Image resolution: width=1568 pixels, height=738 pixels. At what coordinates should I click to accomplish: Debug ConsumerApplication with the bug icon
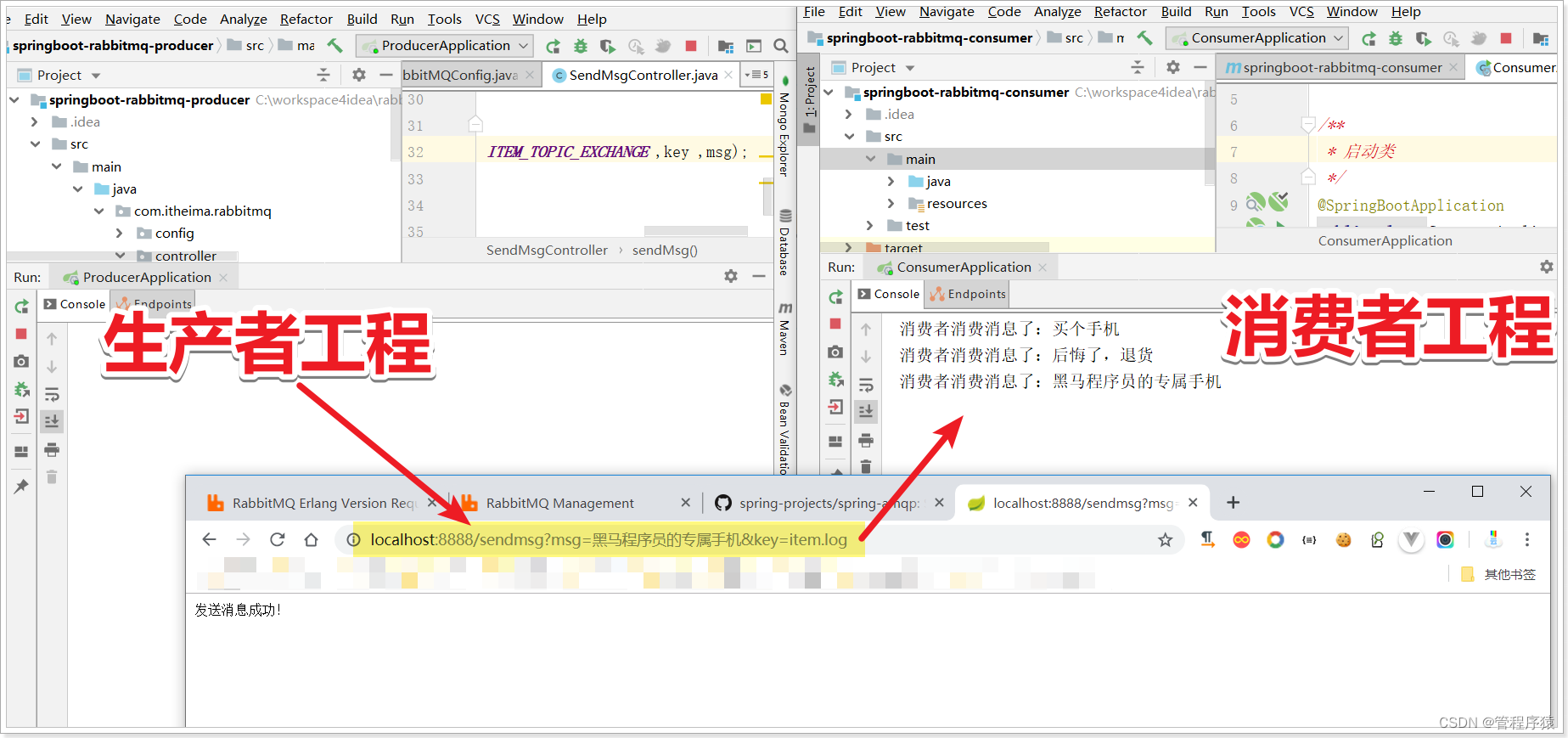click(1396, 38)
